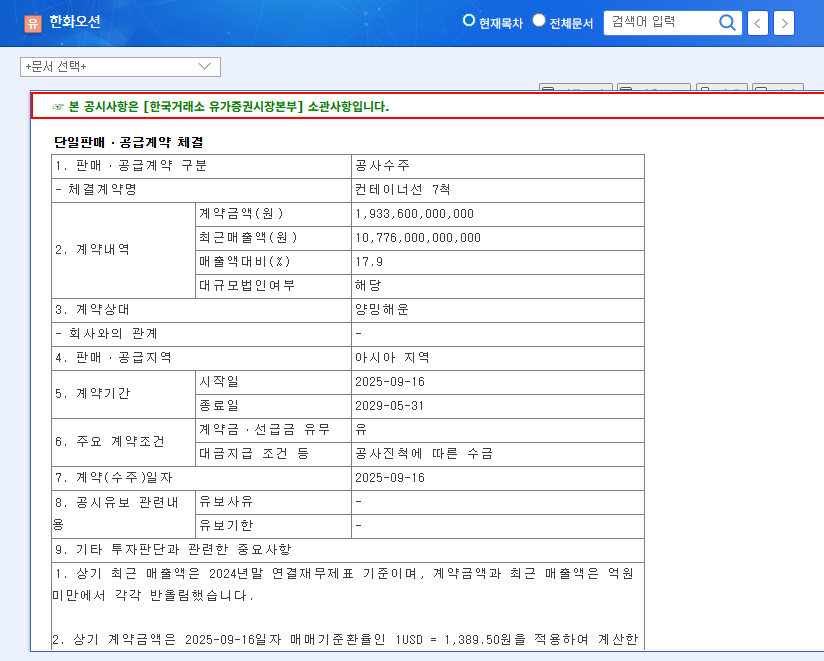
Task: Select counterparty 양밍해운 cell
Action: (498, 310)
